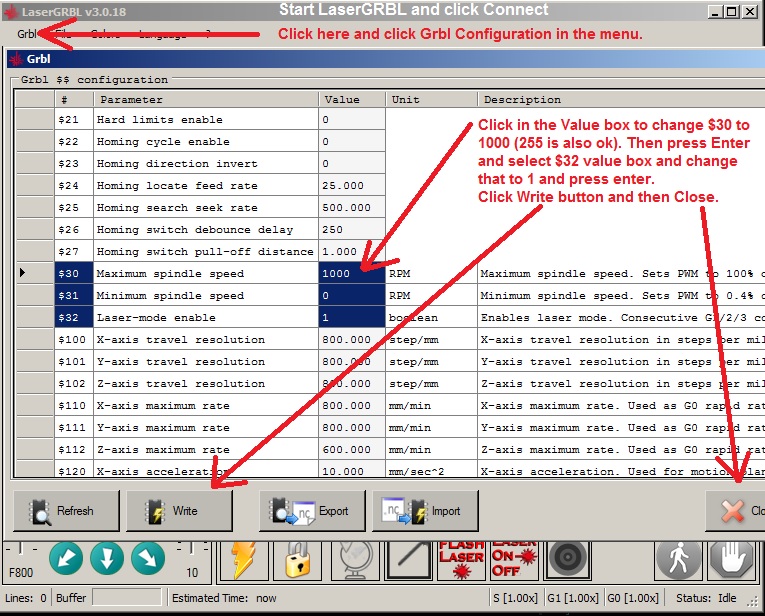Select the 500.000 value of Homing search seek rate
The width and height of the screenshot is (765, 616).
(x=352, y=207)
